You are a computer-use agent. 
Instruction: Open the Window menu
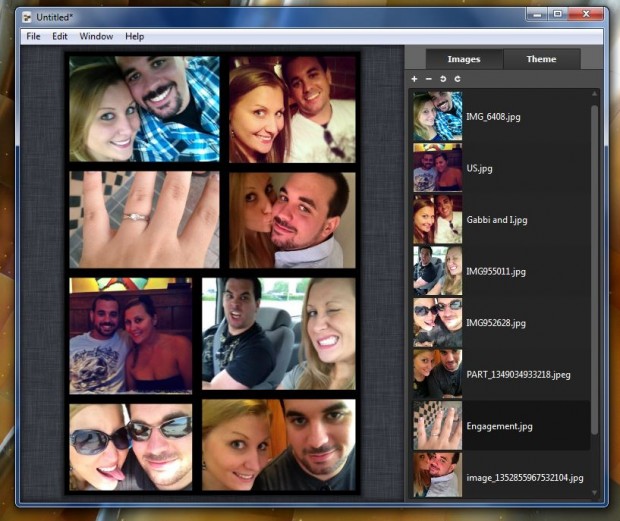(x=96, y=36)
